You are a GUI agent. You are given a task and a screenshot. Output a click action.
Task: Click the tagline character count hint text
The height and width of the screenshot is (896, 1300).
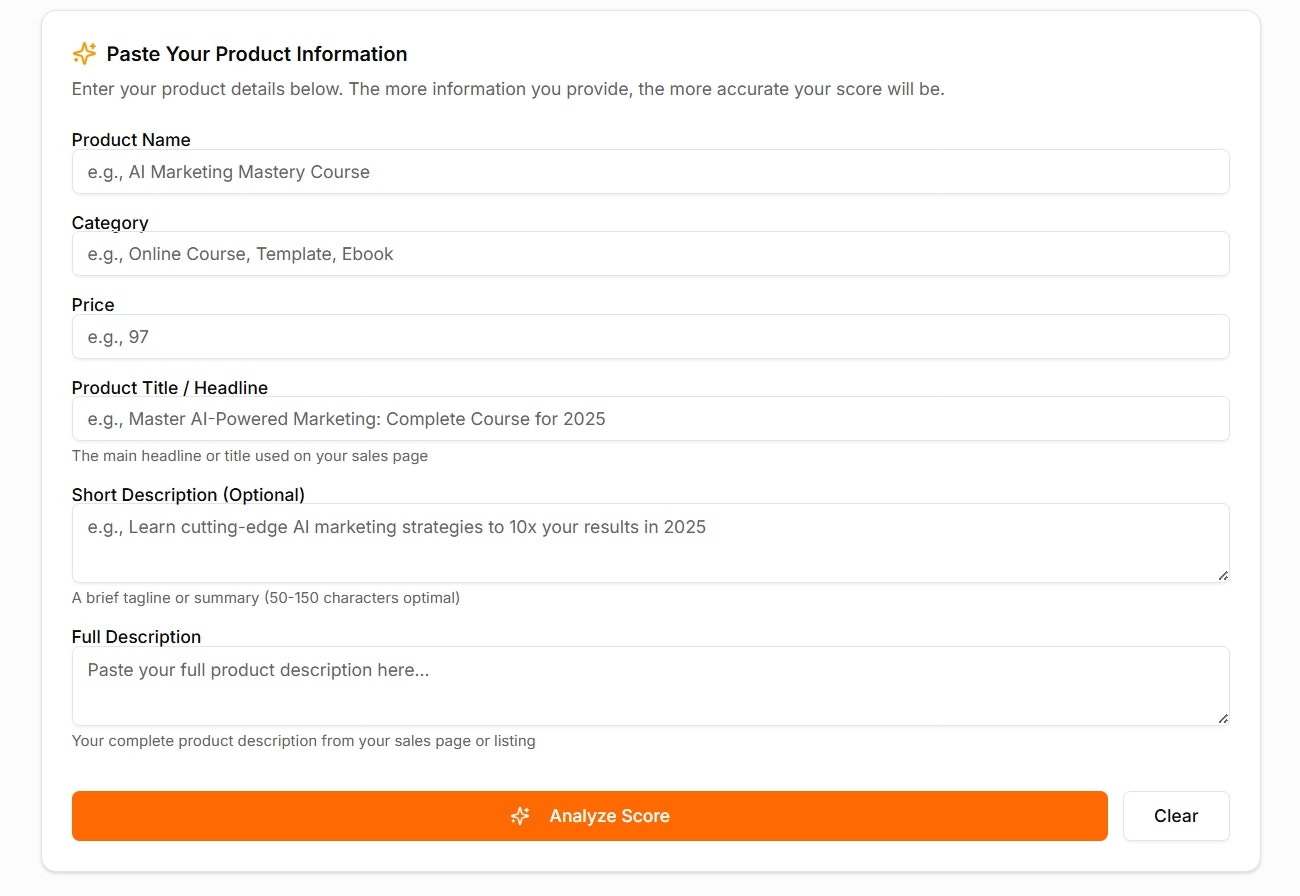[265, 598]
